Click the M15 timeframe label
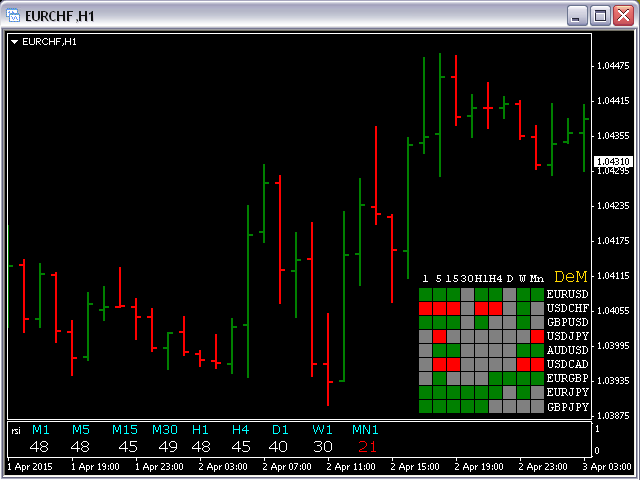The image size is (640, 480). tap(124, 430)
